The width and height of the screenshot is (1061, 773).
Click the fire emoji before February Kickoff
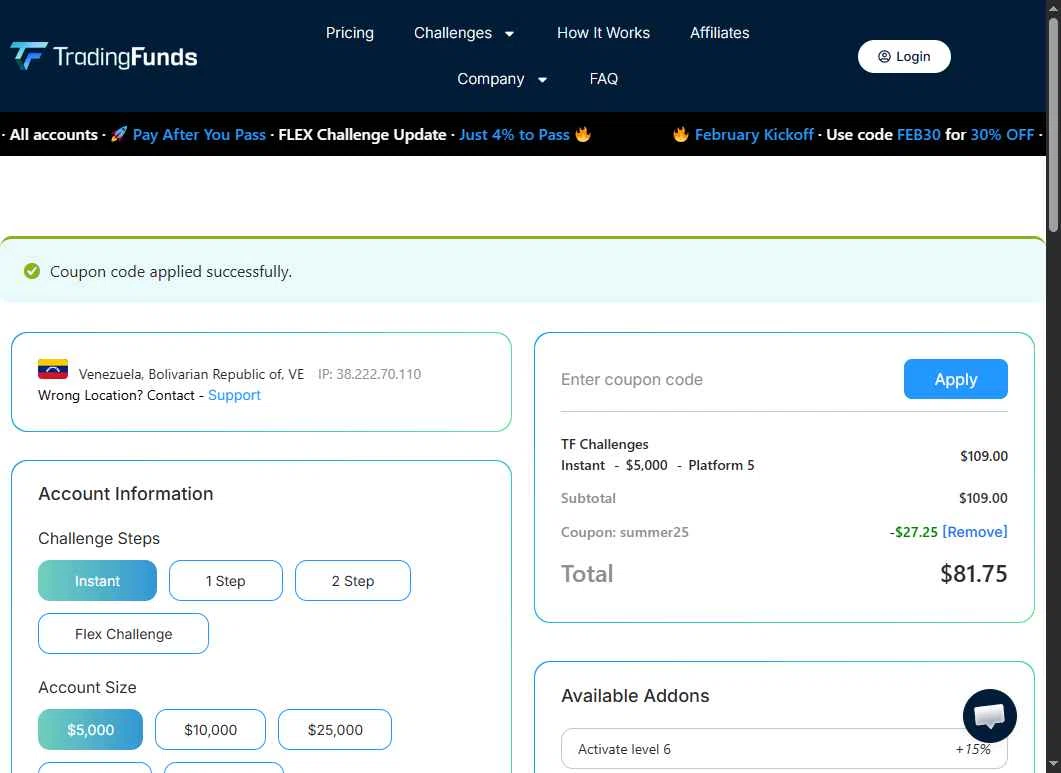point(681,134)
